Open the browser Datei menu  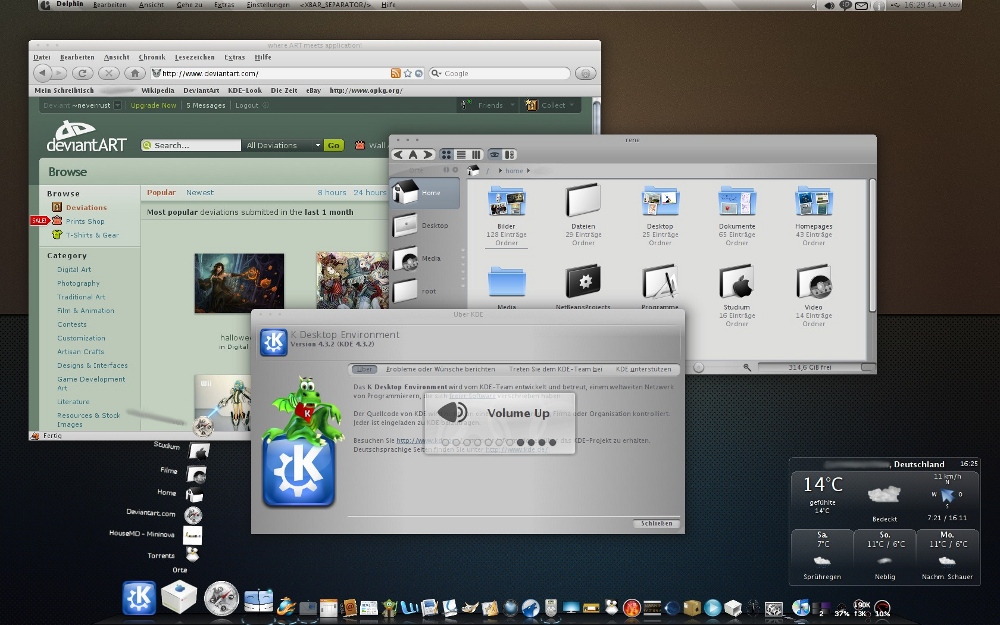click(x=42, y=57)
